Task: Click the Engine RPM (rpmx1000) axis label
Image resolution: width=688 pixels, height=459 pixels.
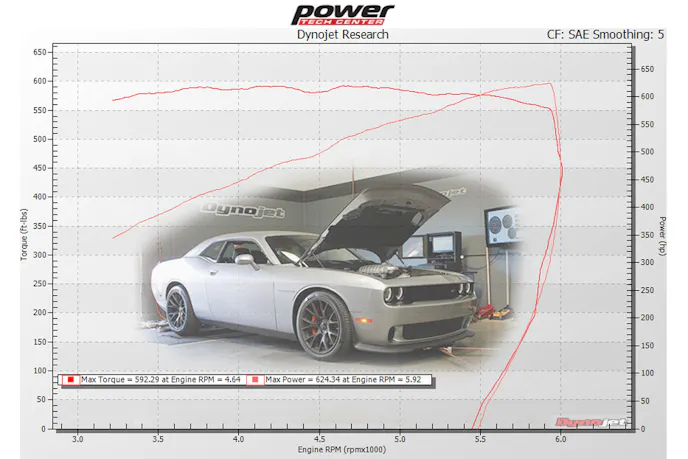Action: (x=340, y=450)
